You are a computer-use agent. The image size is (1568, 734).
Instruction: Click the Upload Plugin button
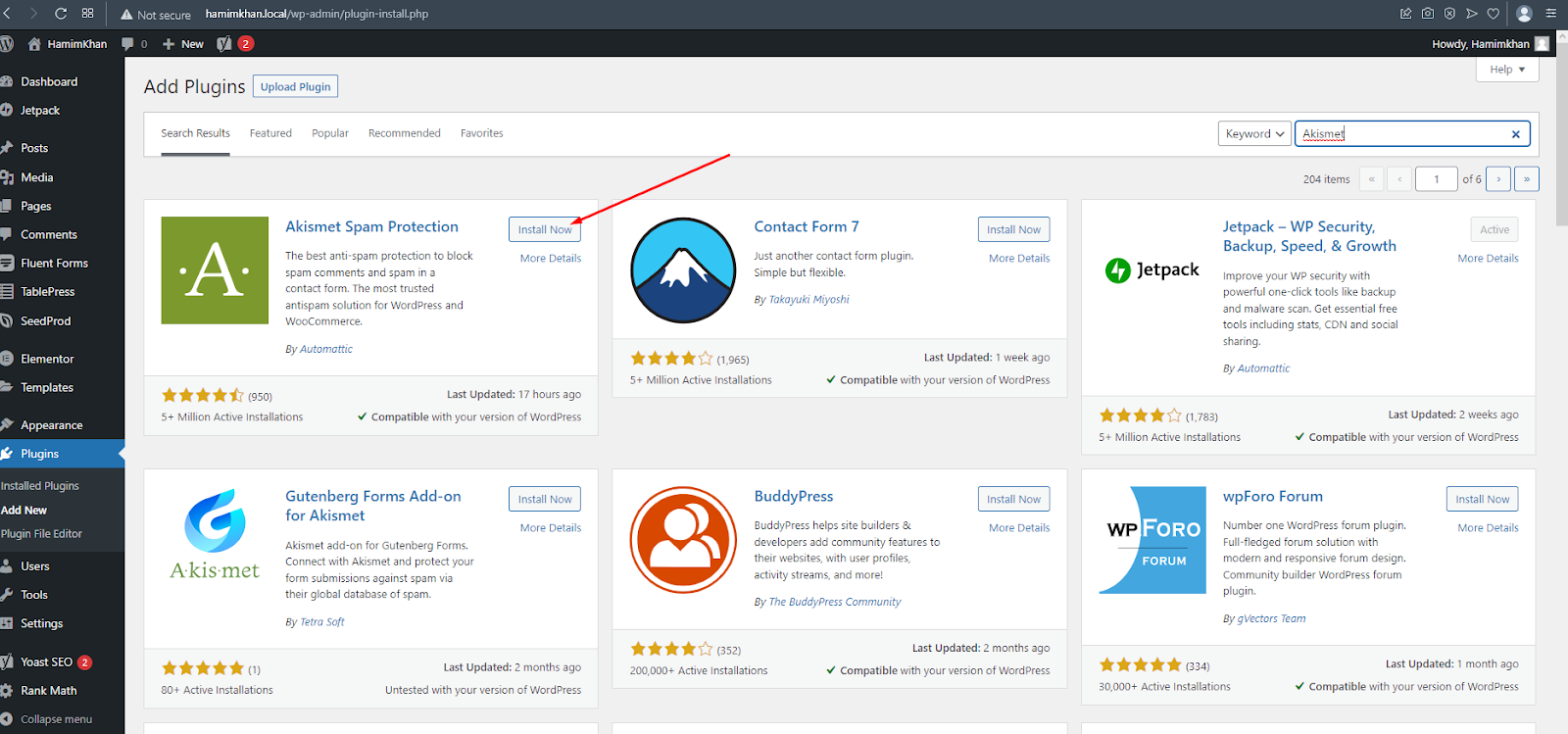(x=295, y=86)
